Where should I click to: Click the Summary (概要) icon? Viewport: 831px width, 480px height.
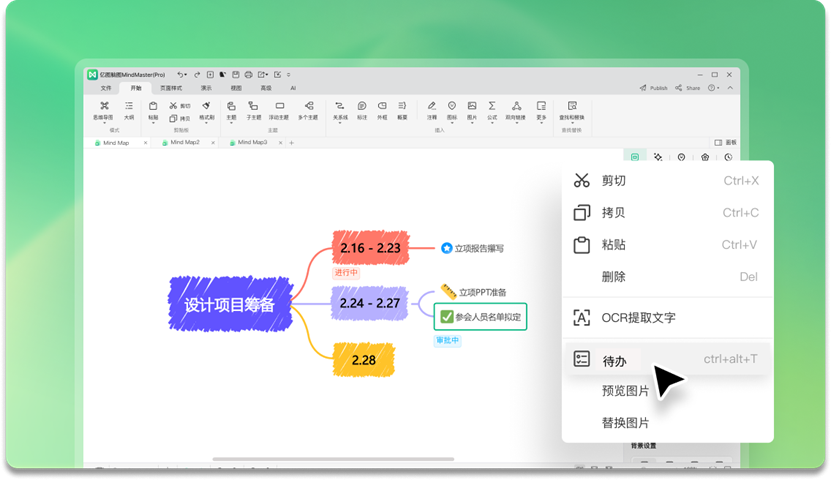click(402, 107)
